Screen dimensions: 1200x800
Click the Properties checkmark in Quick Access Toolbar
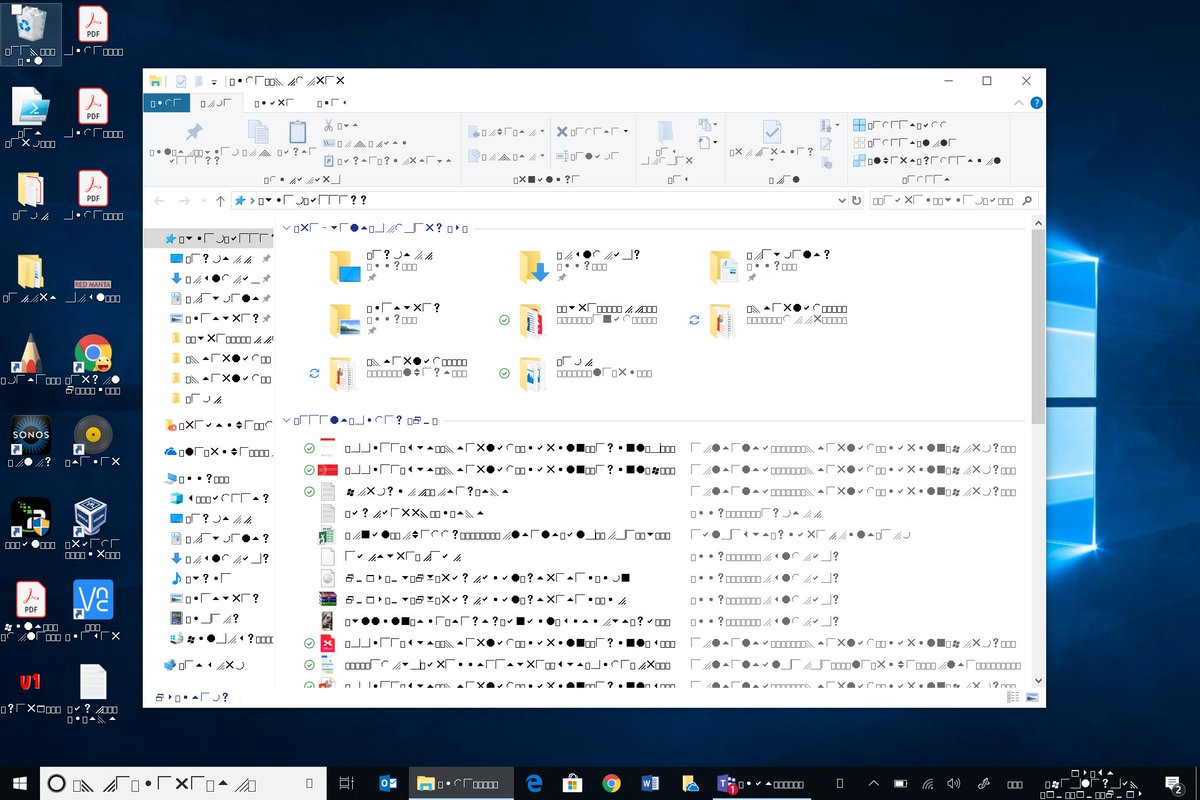181,81
